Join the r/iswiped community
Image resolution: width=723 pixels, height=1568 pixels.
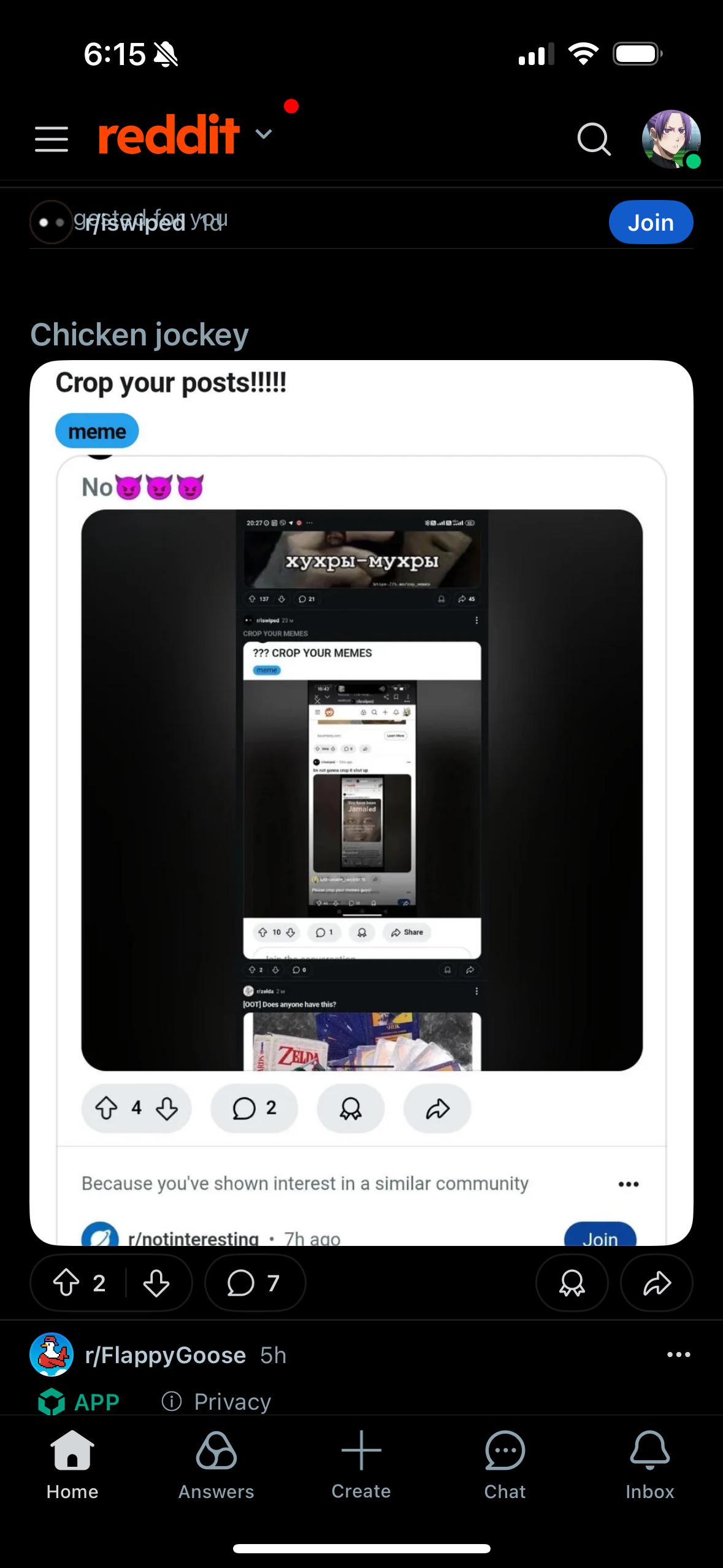pyautogui.click(x=651, y=222)
